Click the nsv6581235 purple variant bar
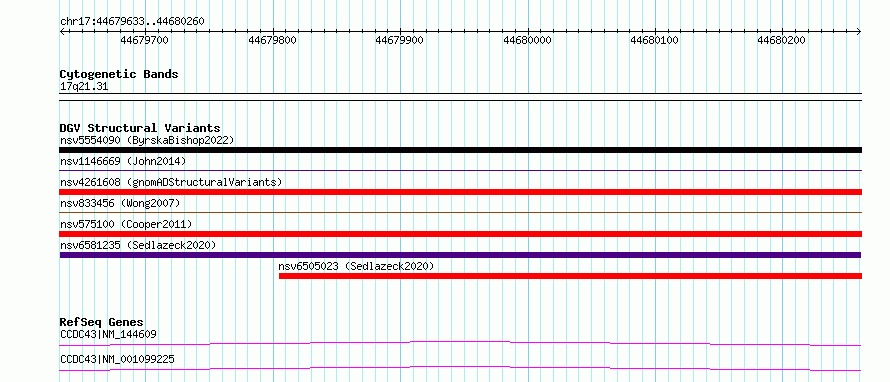This screenshot has width=890, height=382. click(460, 255)
